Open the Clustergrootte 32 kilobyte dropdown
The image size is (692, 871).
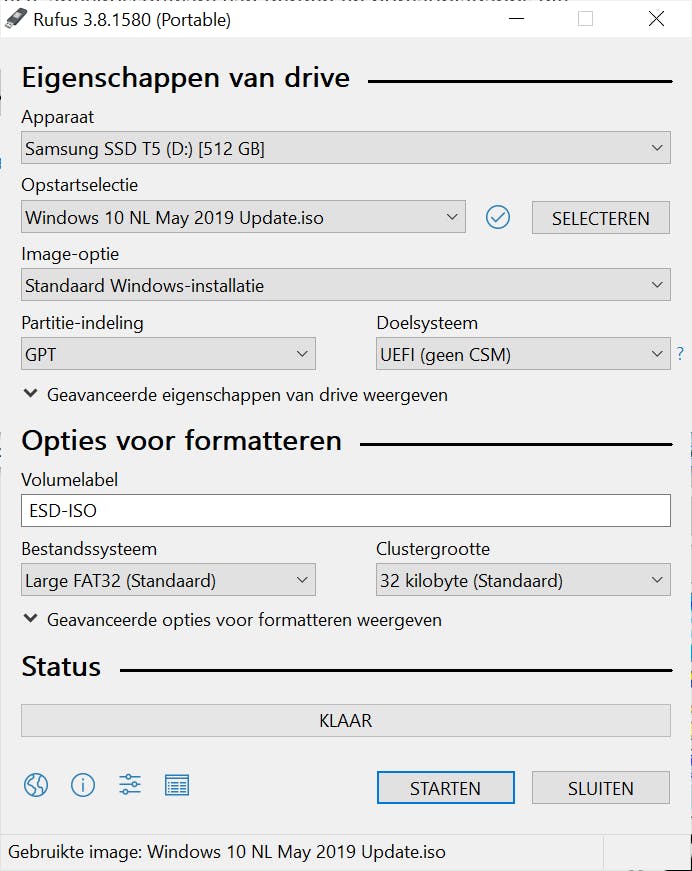pos(522,580)
